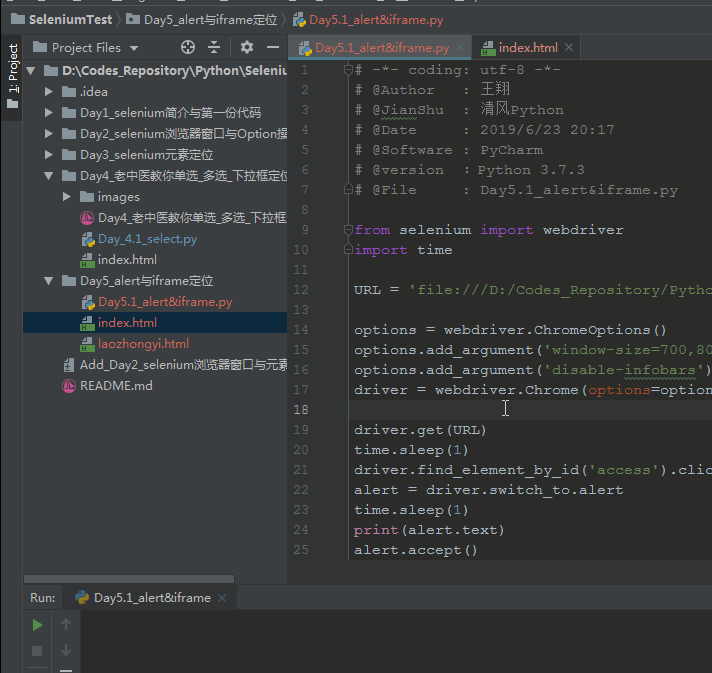Toggle the 1: Project side tool window
This screenshot has width=712, height=673.
(x=12, y=76)
